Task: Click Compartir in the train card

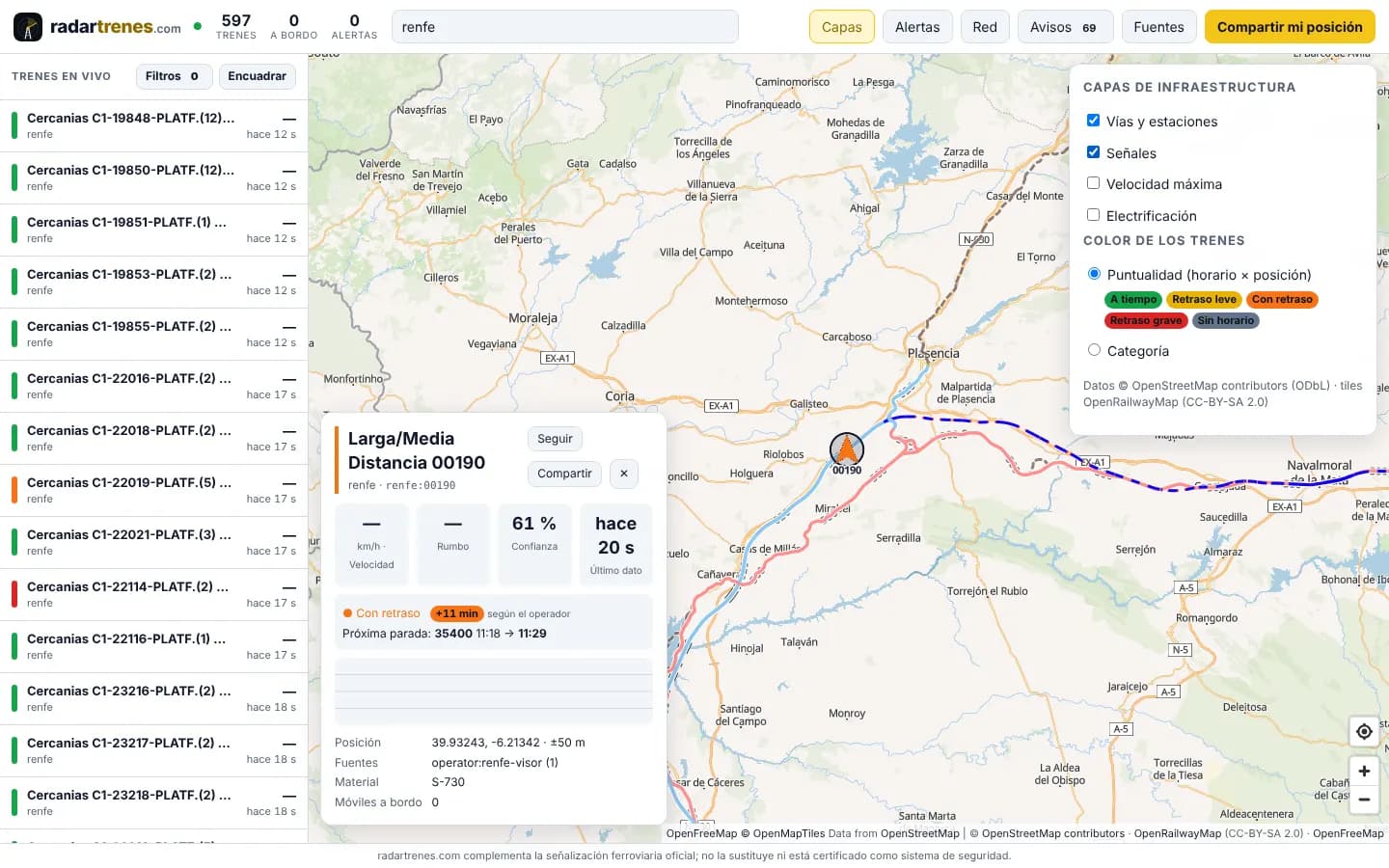Action: coord(564,474)
